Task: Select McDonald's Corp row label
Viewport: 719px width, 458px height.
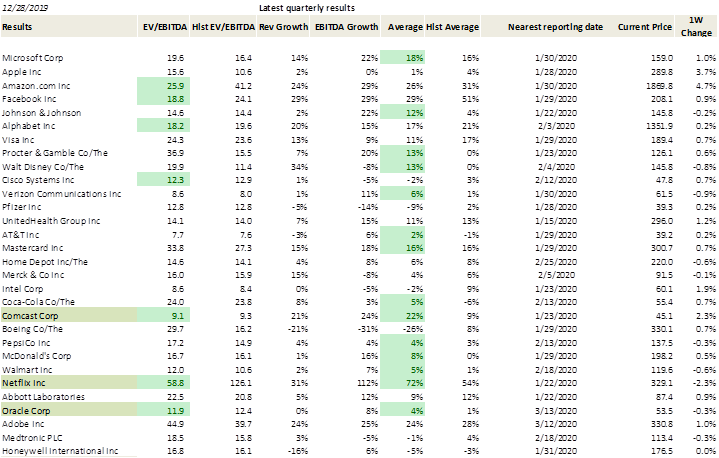Action: [37, 356]
